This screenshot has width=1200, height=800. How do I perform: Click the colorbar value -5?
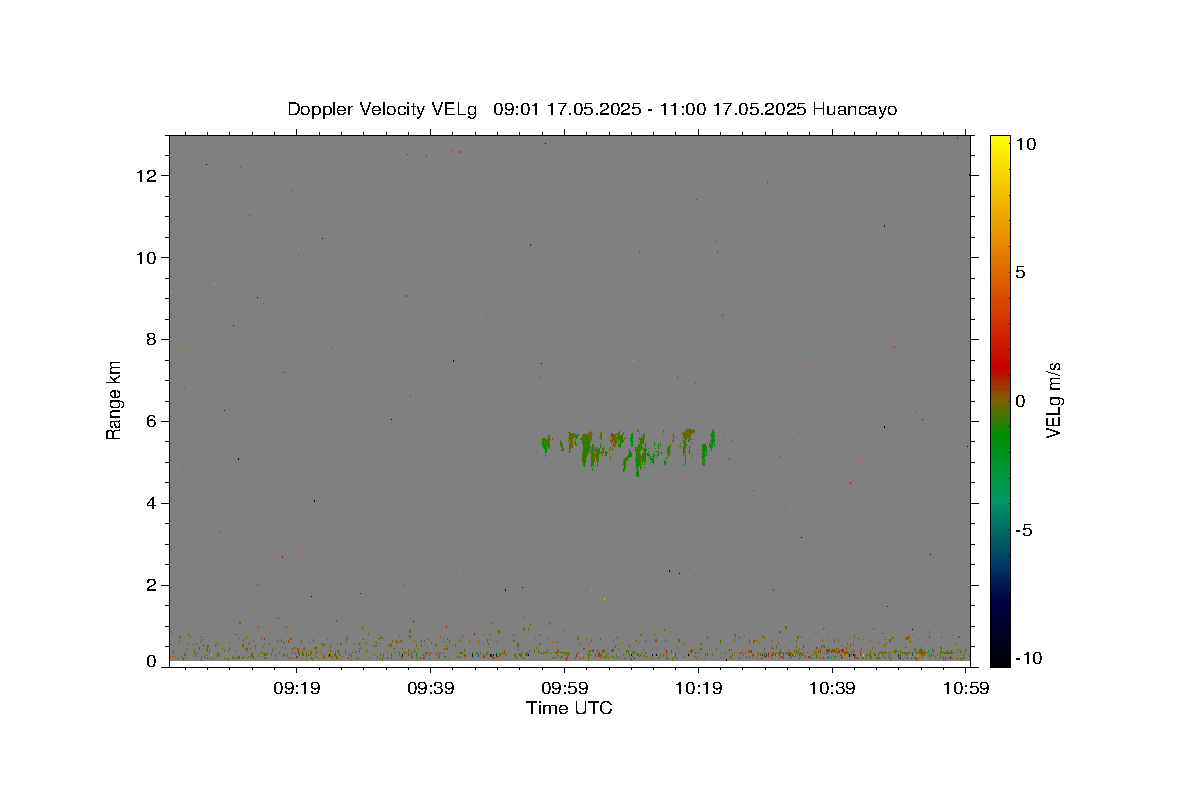[x=1025, y=531]
